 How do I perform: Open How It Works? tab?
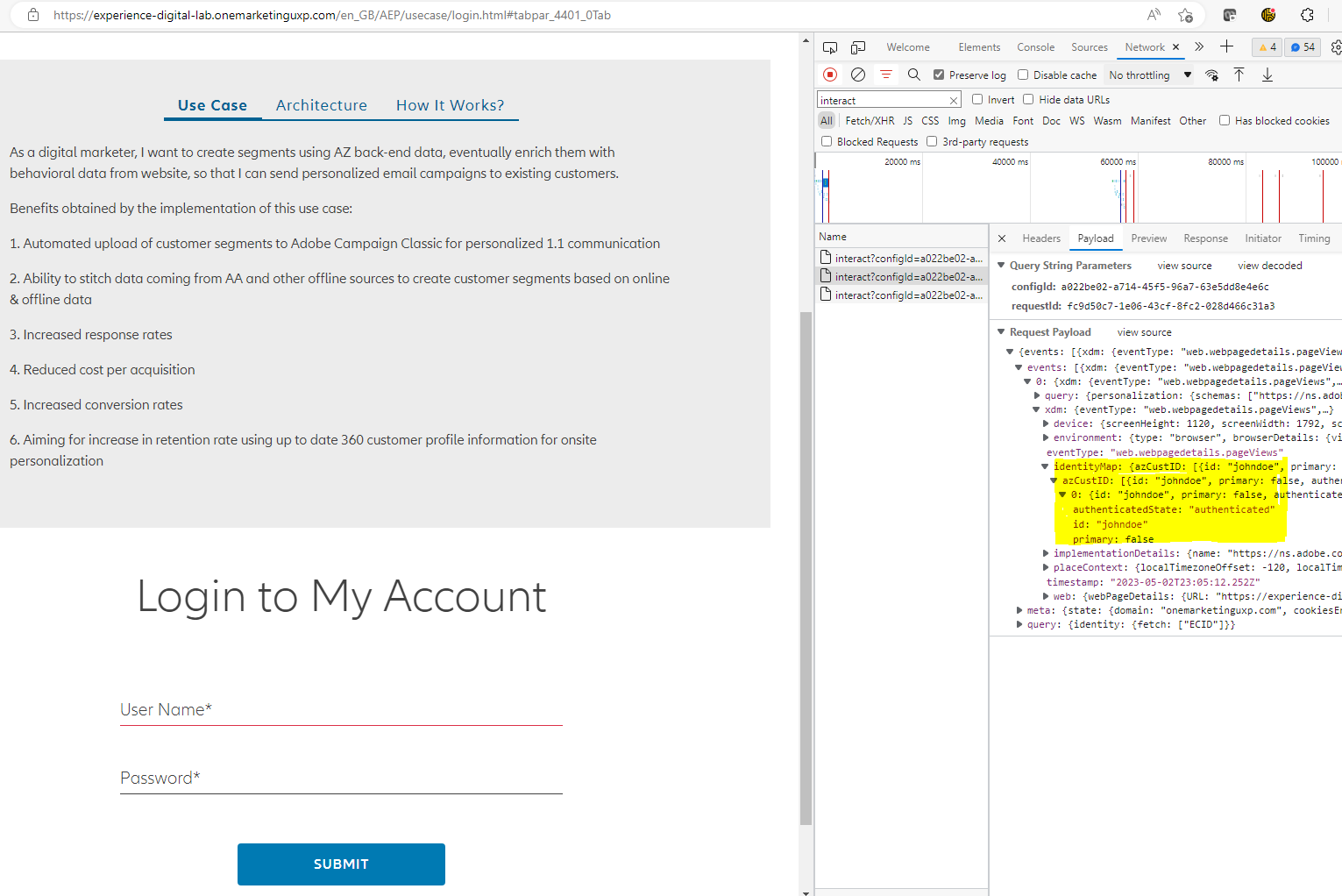click(451, 105)
